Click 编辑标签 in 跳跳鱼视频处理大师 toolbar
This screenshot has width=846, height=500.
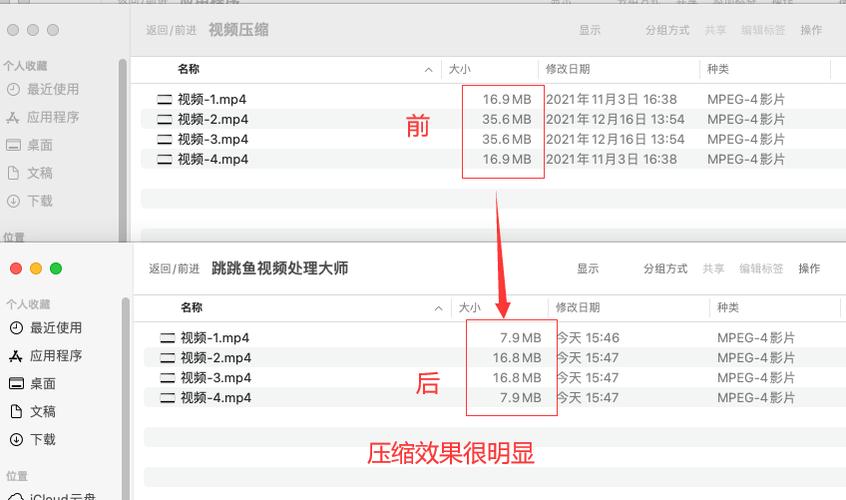coord(761,269)
